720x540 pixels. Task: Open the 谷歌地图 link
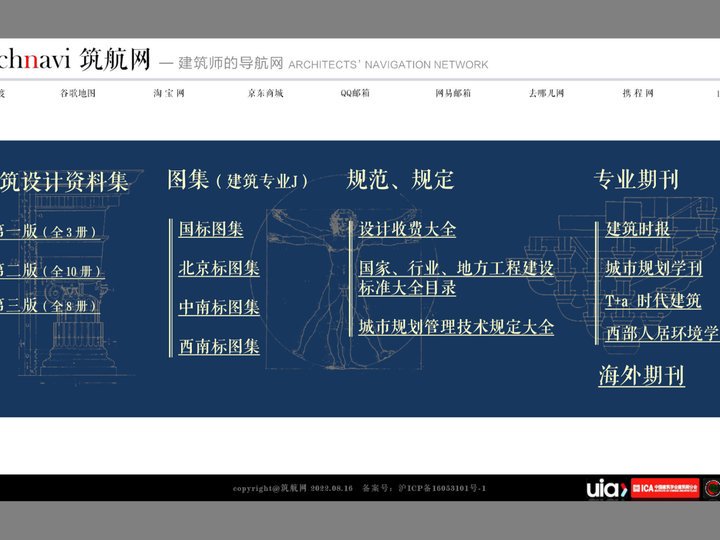78,93
